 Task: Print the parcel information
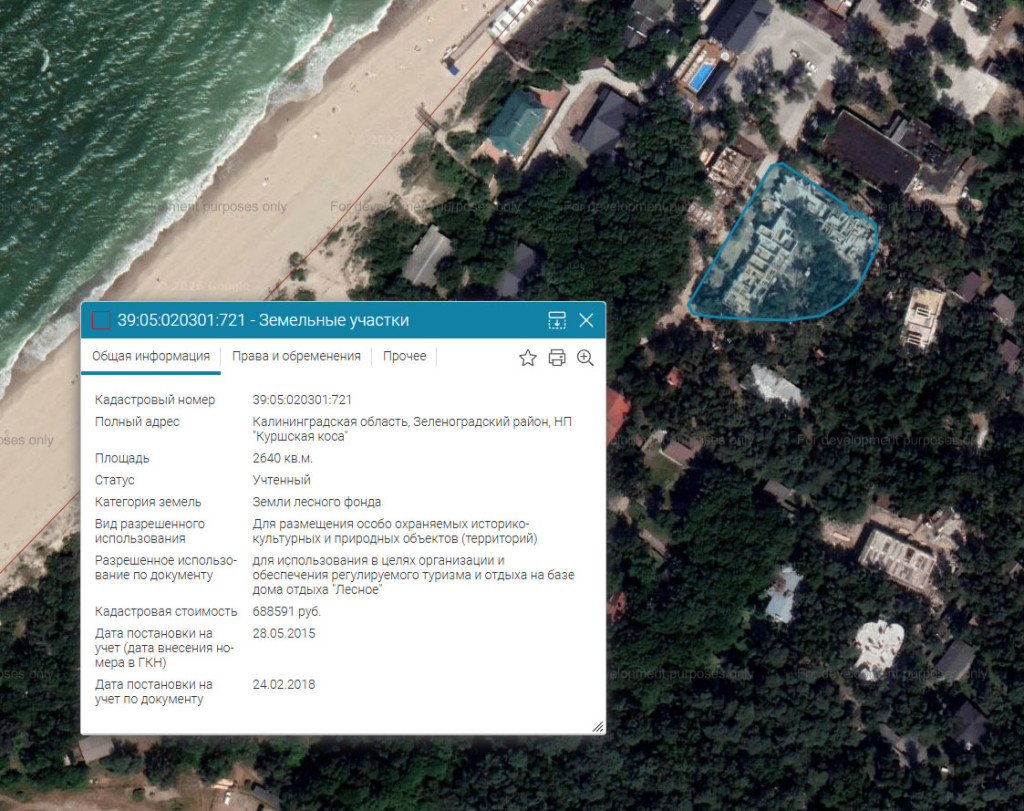coord(557,358)
